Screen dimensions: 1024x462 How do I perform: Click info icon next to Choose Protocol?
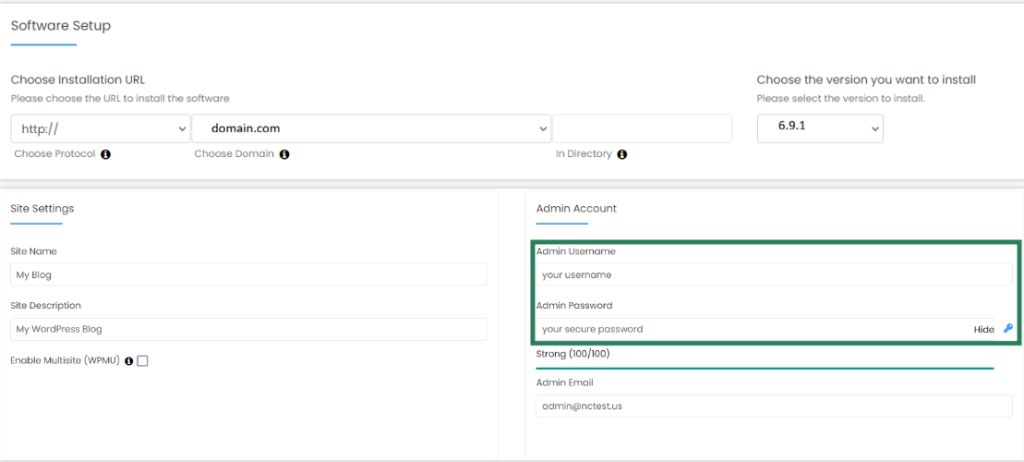(106, 155)
